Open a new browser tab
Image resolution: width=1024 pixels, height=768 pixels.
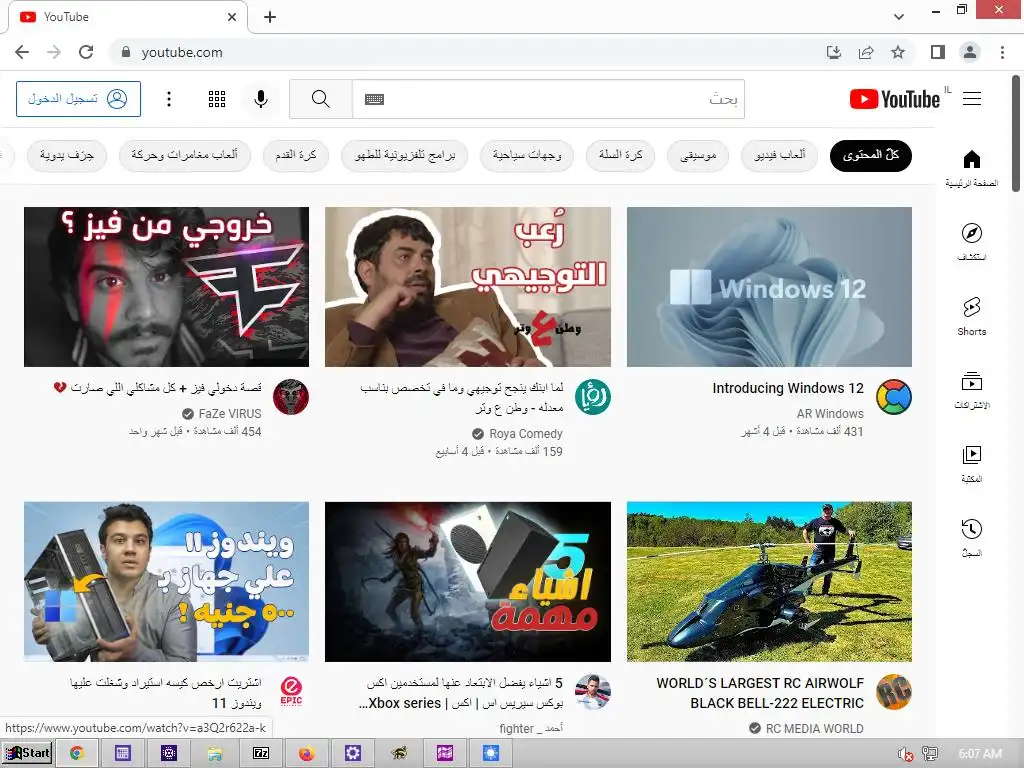(270, 17)
